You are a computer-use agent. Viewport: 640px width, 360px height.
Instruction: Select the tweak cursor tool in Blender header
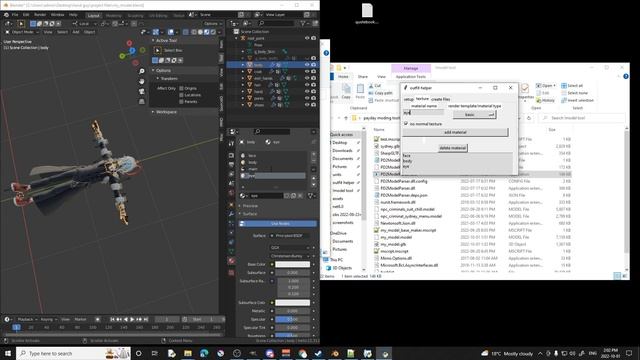21,24
